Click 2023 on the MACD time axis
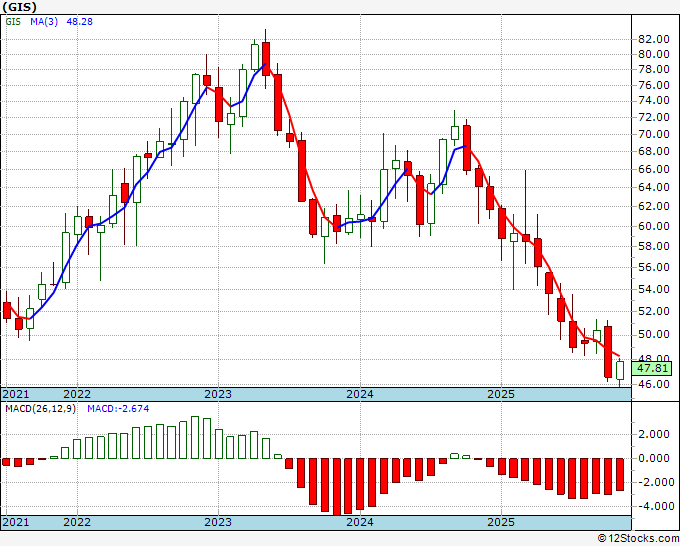Viewport: 680px width, 546px height. (218, 522)
